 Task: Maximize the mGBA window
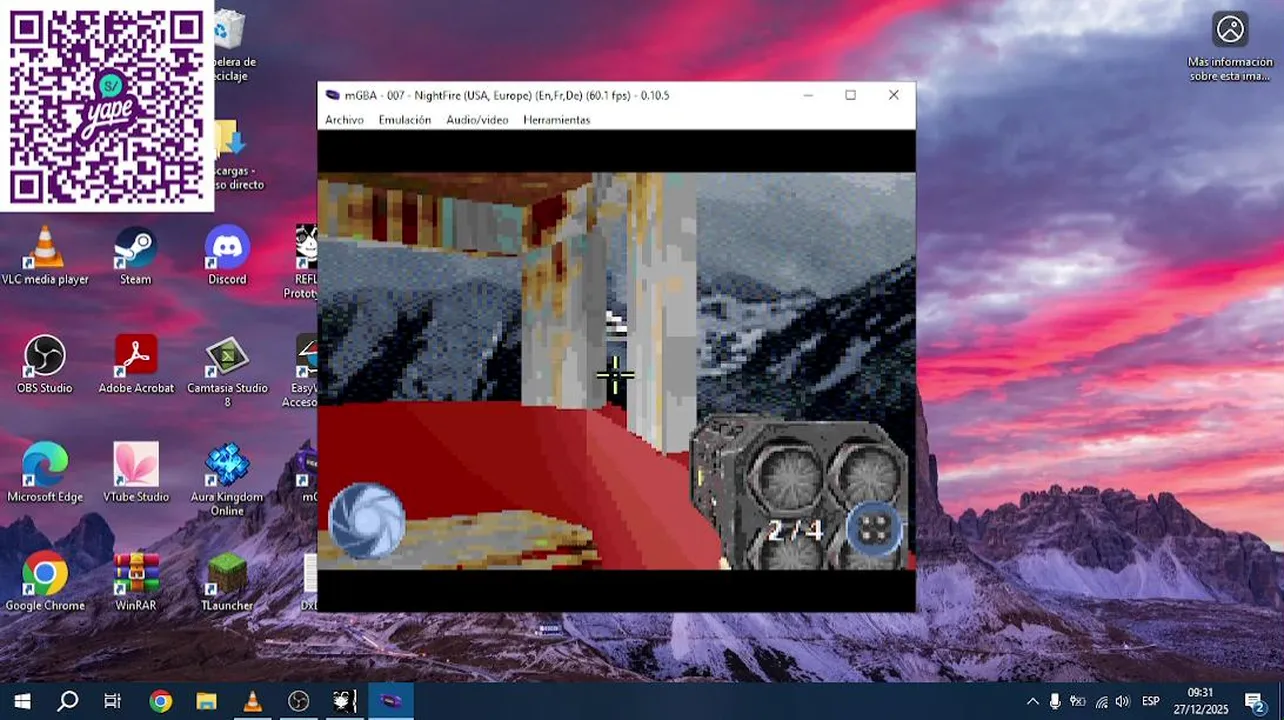(x=850, y=95)
